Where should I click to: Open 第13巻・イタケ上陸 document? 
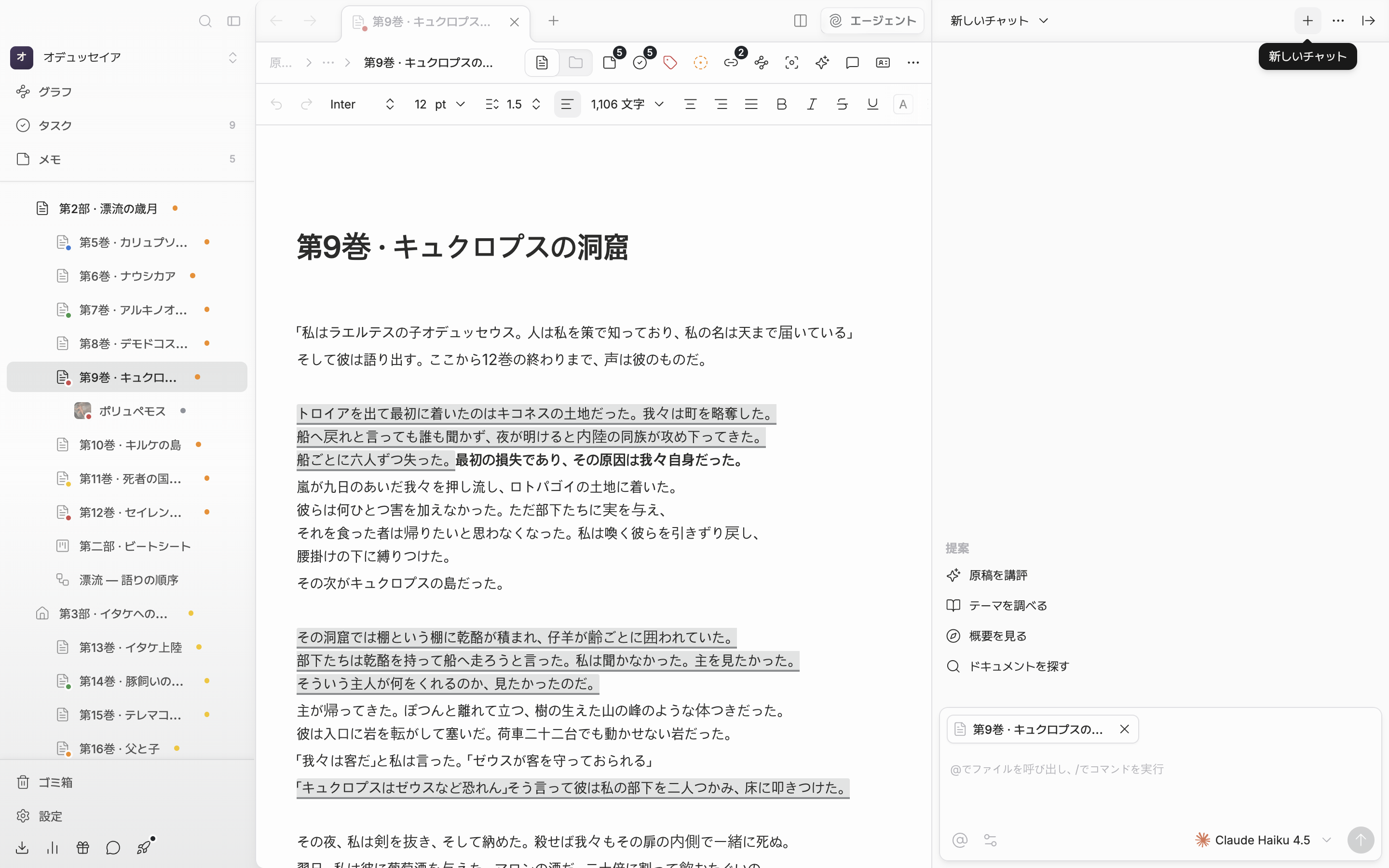[x=127, y=648]
